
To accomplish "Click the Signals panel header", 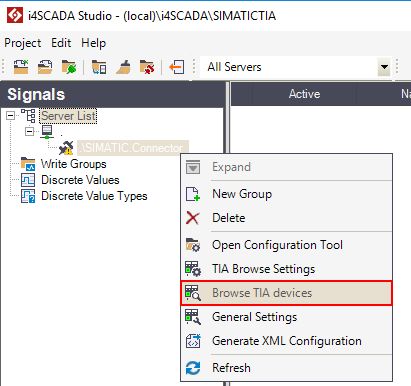I will pyautogui.click(x=113, y=94).
